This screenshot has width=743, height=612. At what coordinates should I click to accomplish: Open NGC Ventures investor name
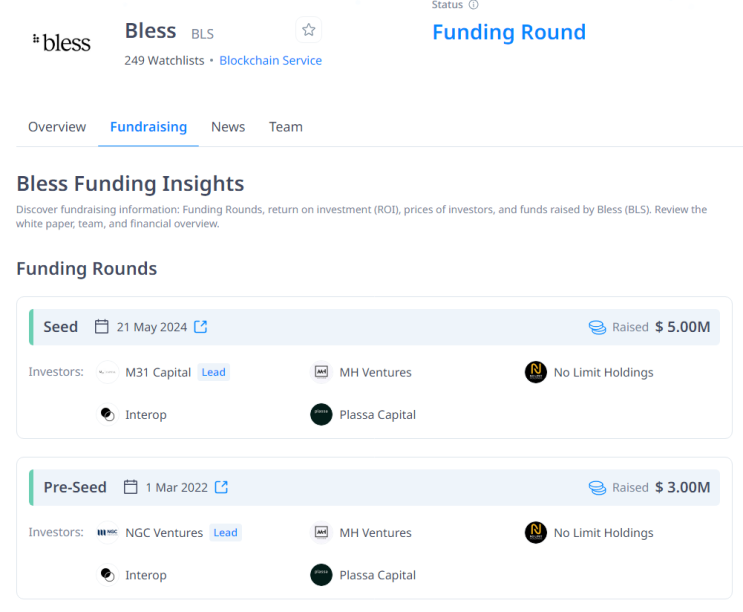point(164,532)
